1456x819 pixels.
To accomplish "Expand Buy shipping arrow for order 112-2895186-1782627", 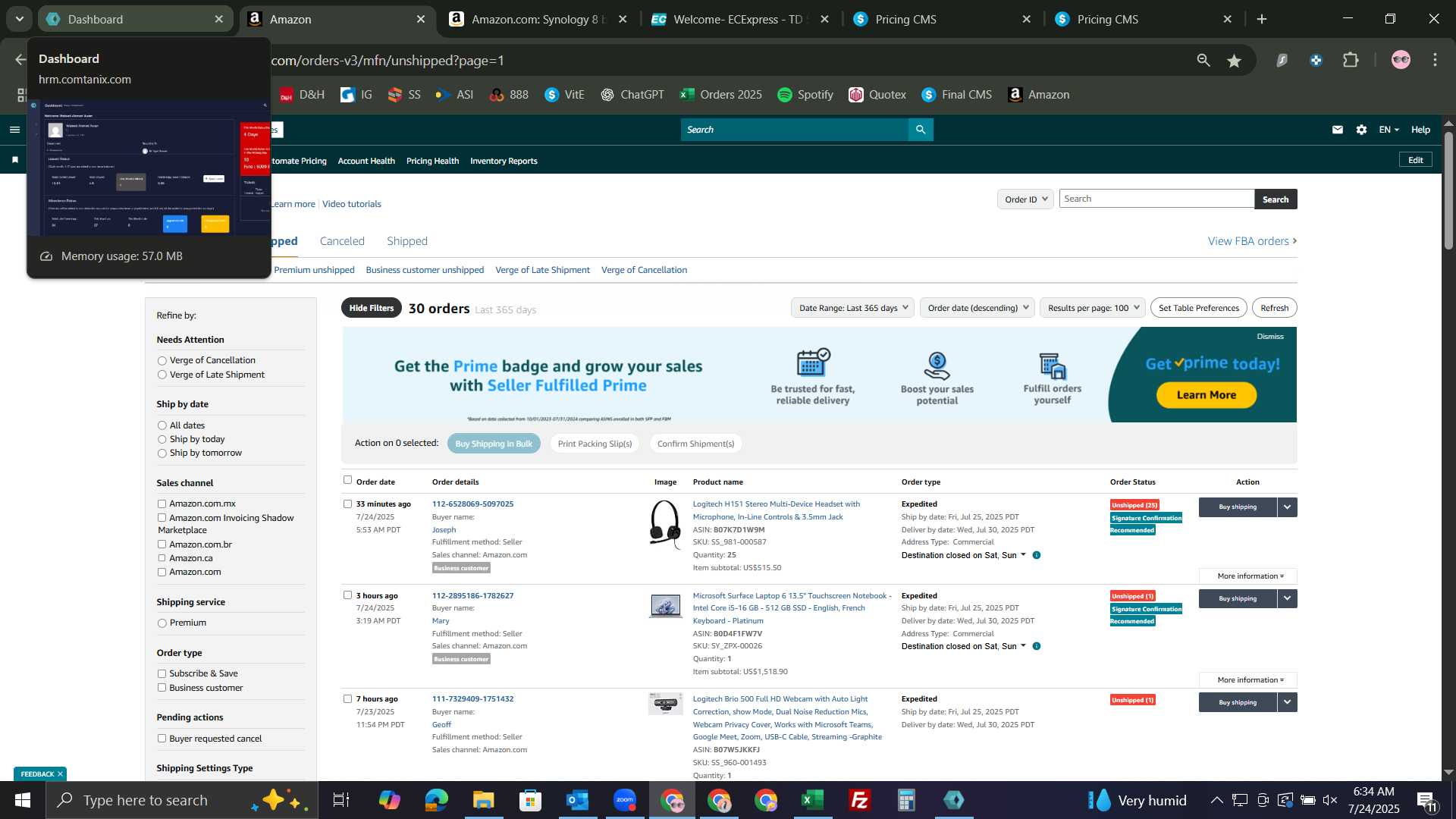I will (x=1288, y=599).
